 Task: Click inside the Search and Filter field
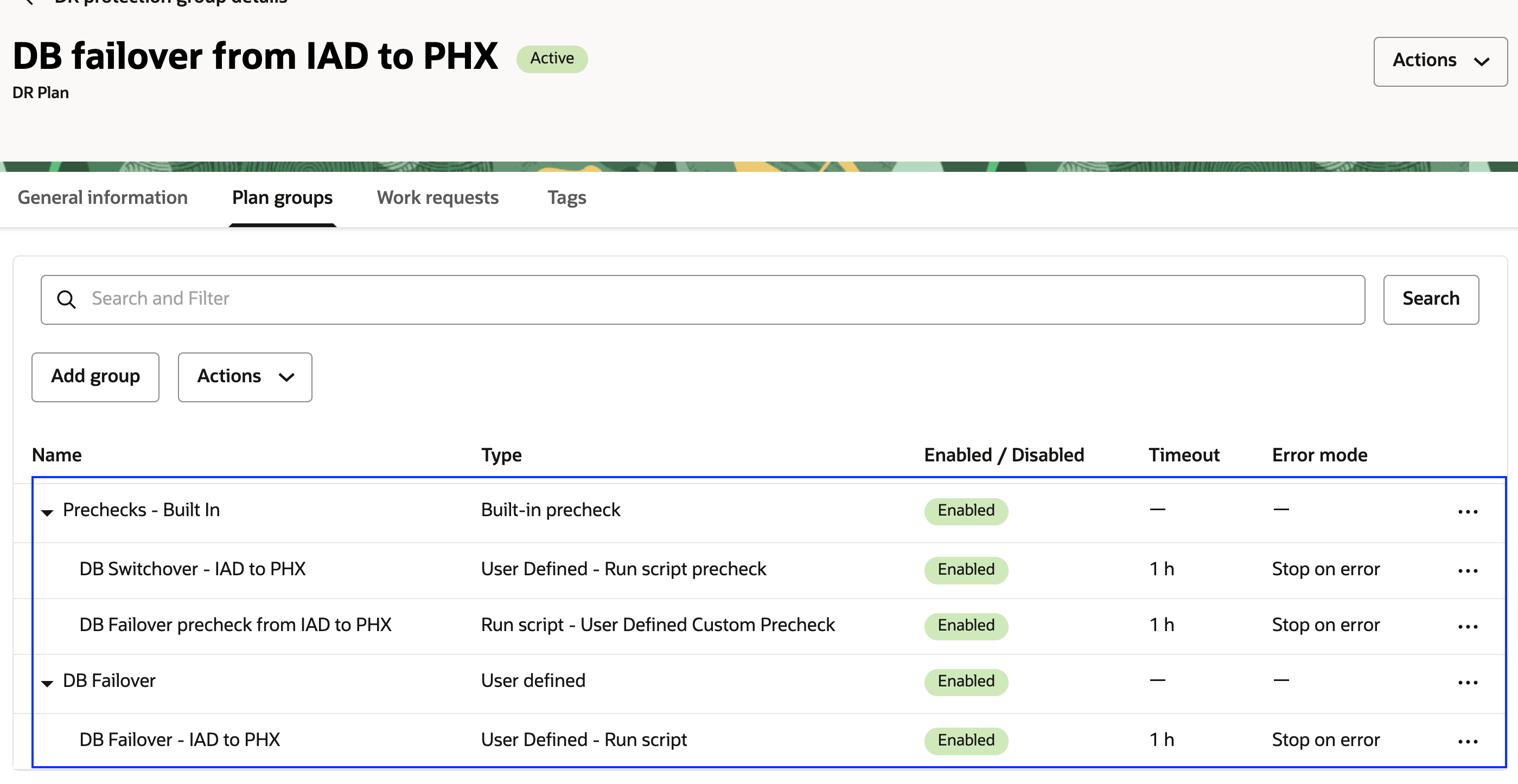pos(354,299)
